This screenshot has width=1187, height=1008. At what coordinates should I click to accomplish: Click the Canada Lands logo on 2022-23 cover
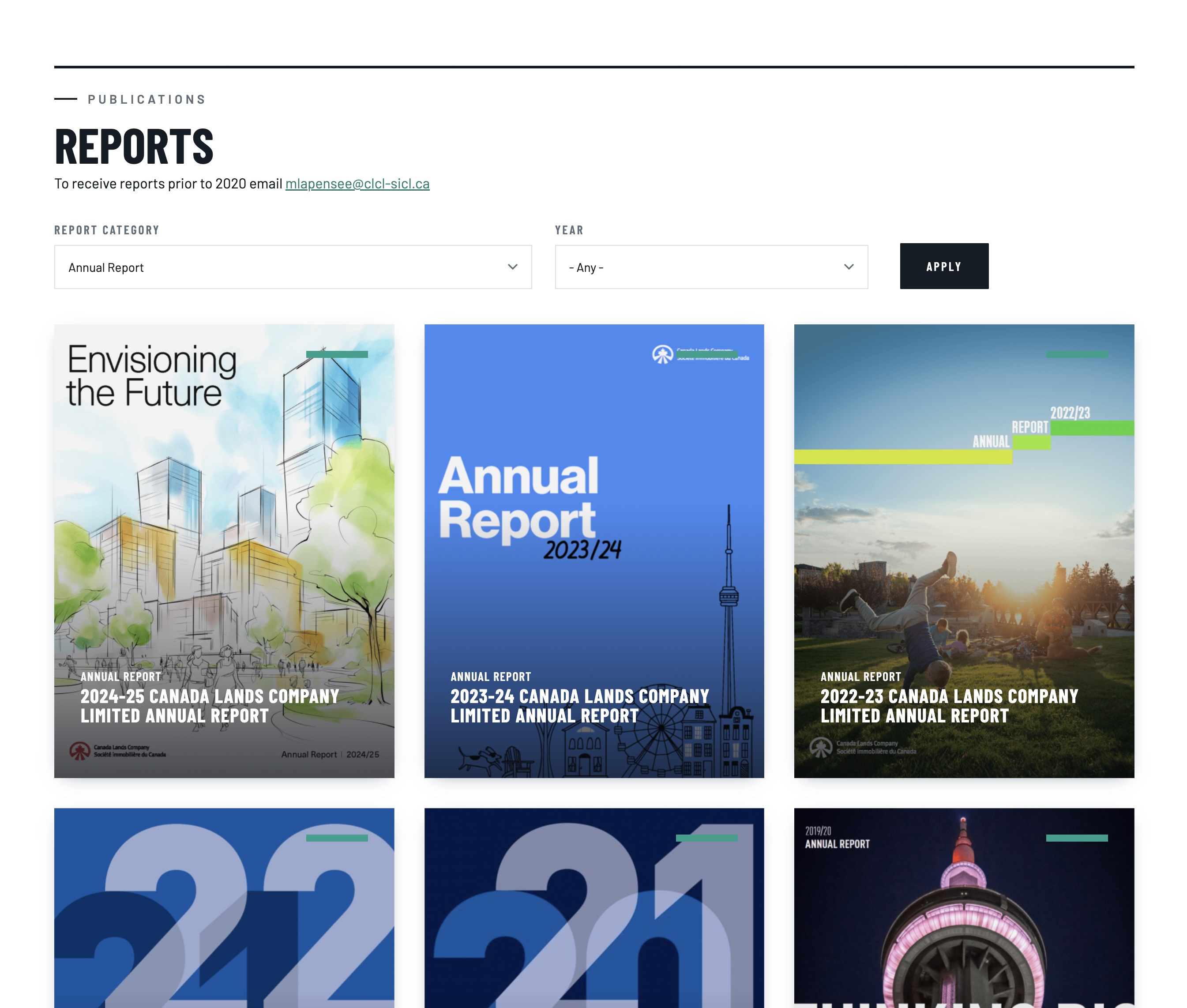(x=863, y=747)
